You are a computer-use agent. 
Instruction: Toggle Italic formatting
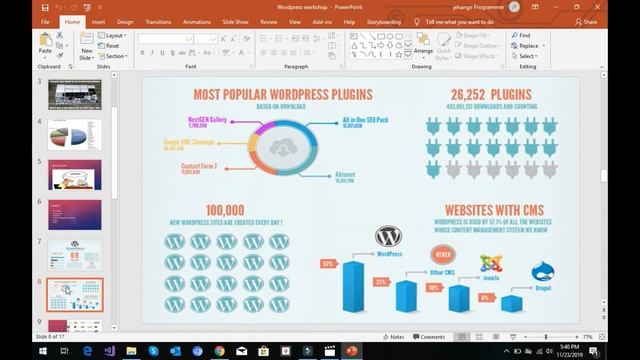click(x=152, y=53)
